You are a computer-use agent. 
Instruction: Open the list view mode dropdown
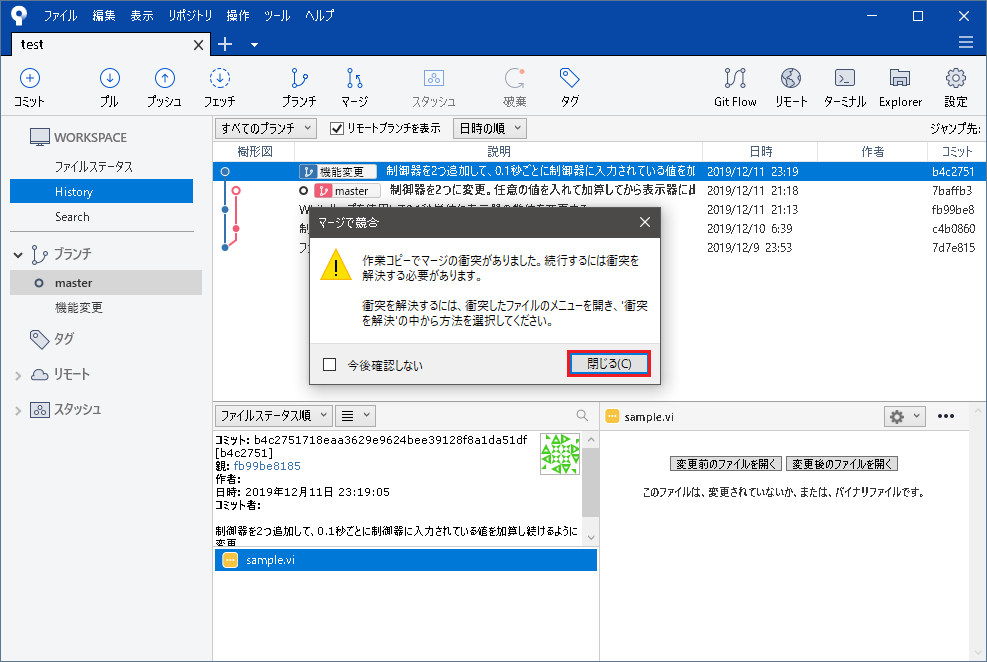356,415
